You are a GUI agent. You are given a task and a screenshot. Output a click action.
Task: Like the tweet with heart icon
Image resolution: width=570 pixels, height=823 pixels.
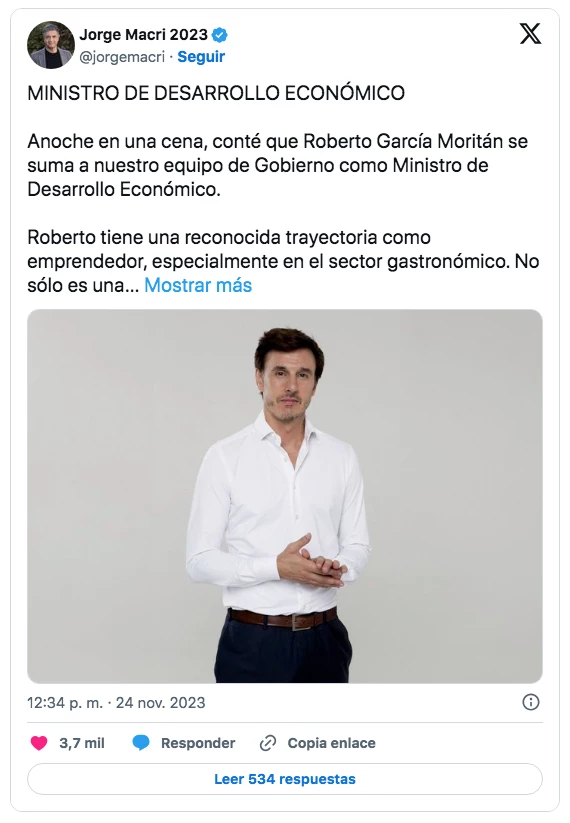(x=39, y=743)
